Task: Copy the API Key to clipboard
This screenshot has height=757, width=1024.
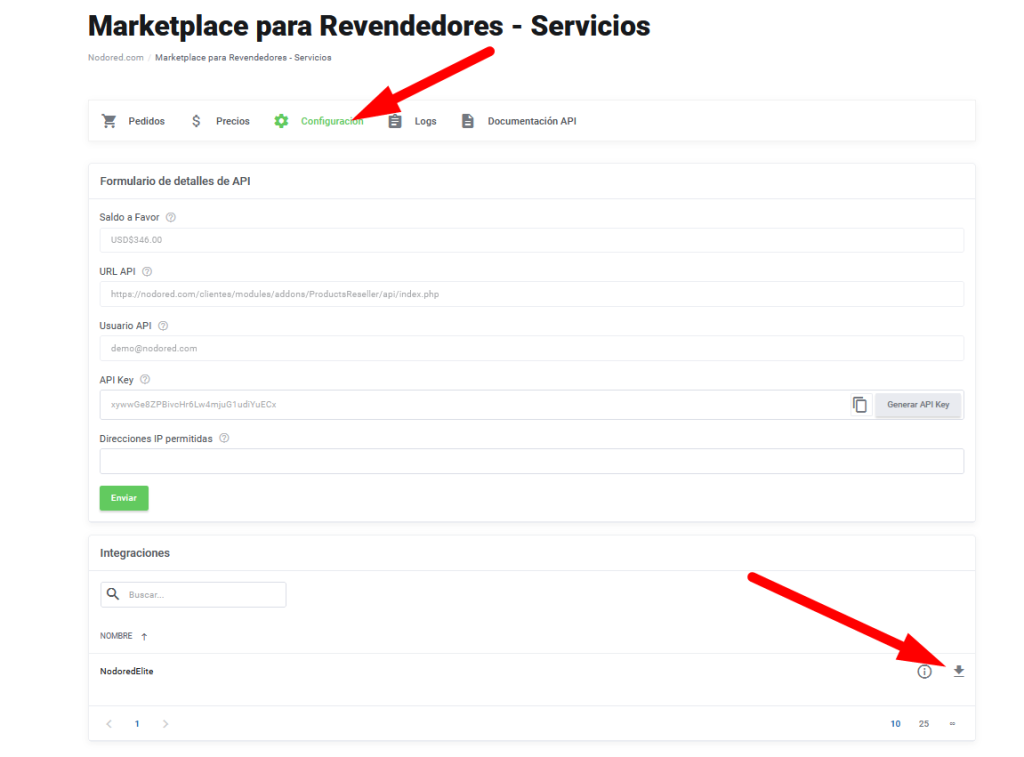Action: (860, 405)
